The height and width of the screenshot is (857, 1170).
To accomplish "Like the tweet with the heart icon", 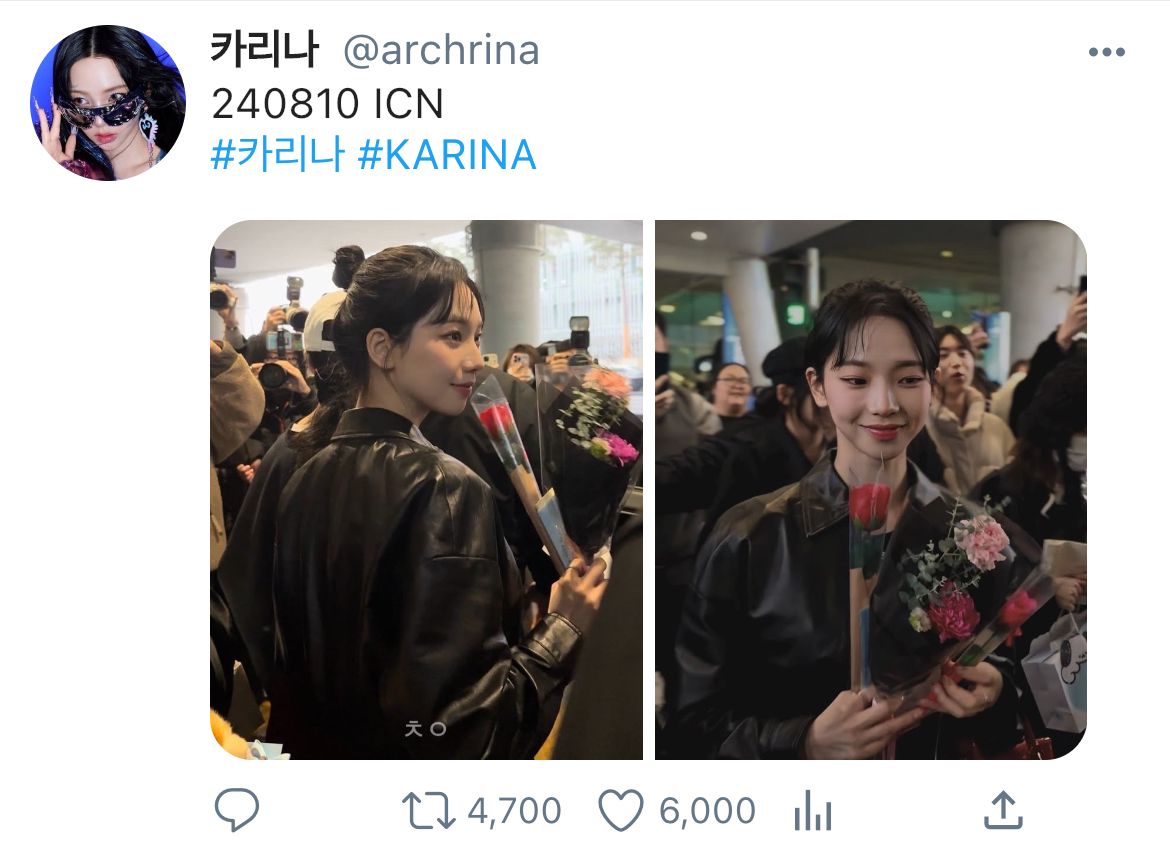I will [621, 811].
